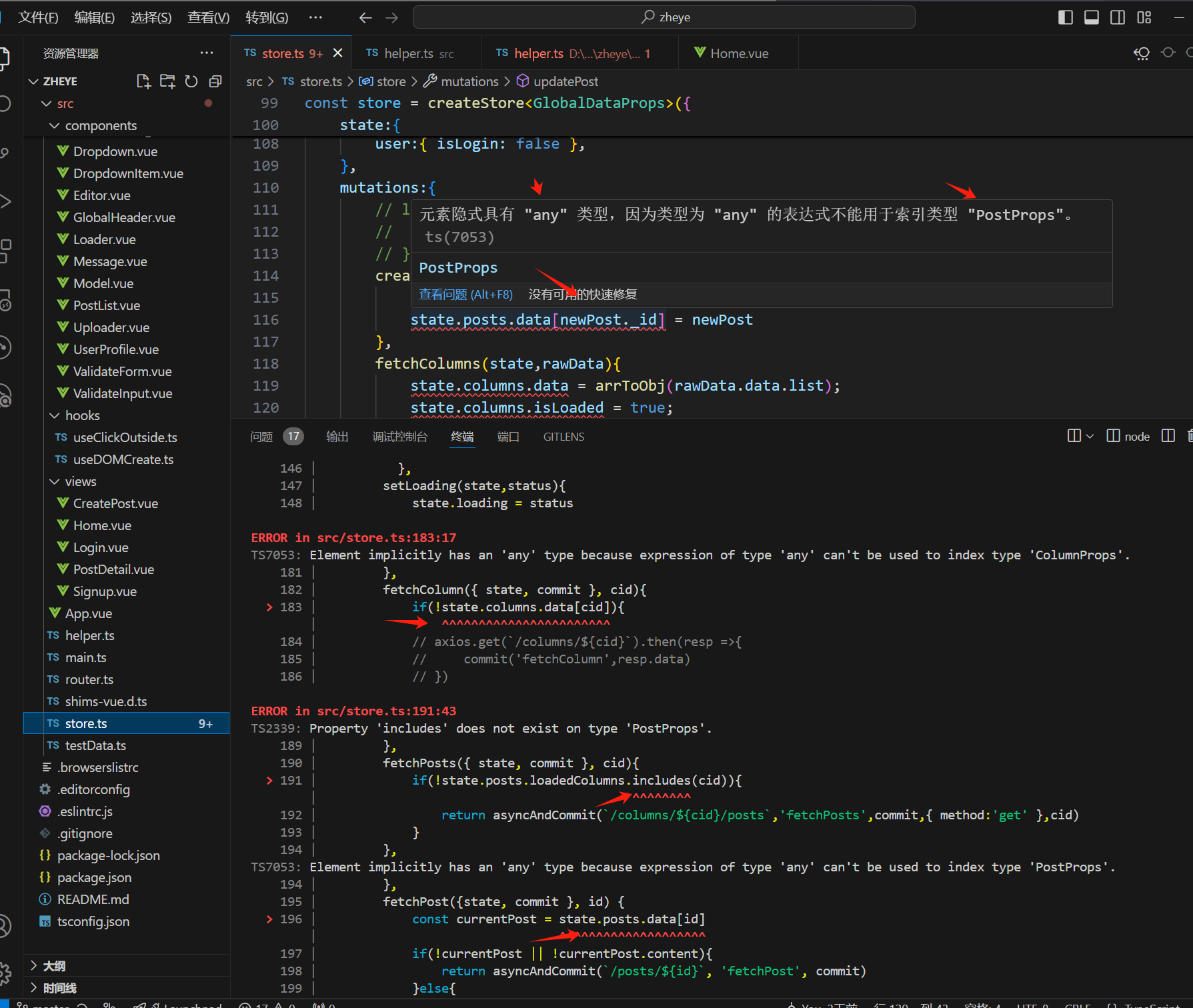The image size is (1193, 1008).
Task: Toggle the secondary sidebar layout button
Action: click(1118, 17)
